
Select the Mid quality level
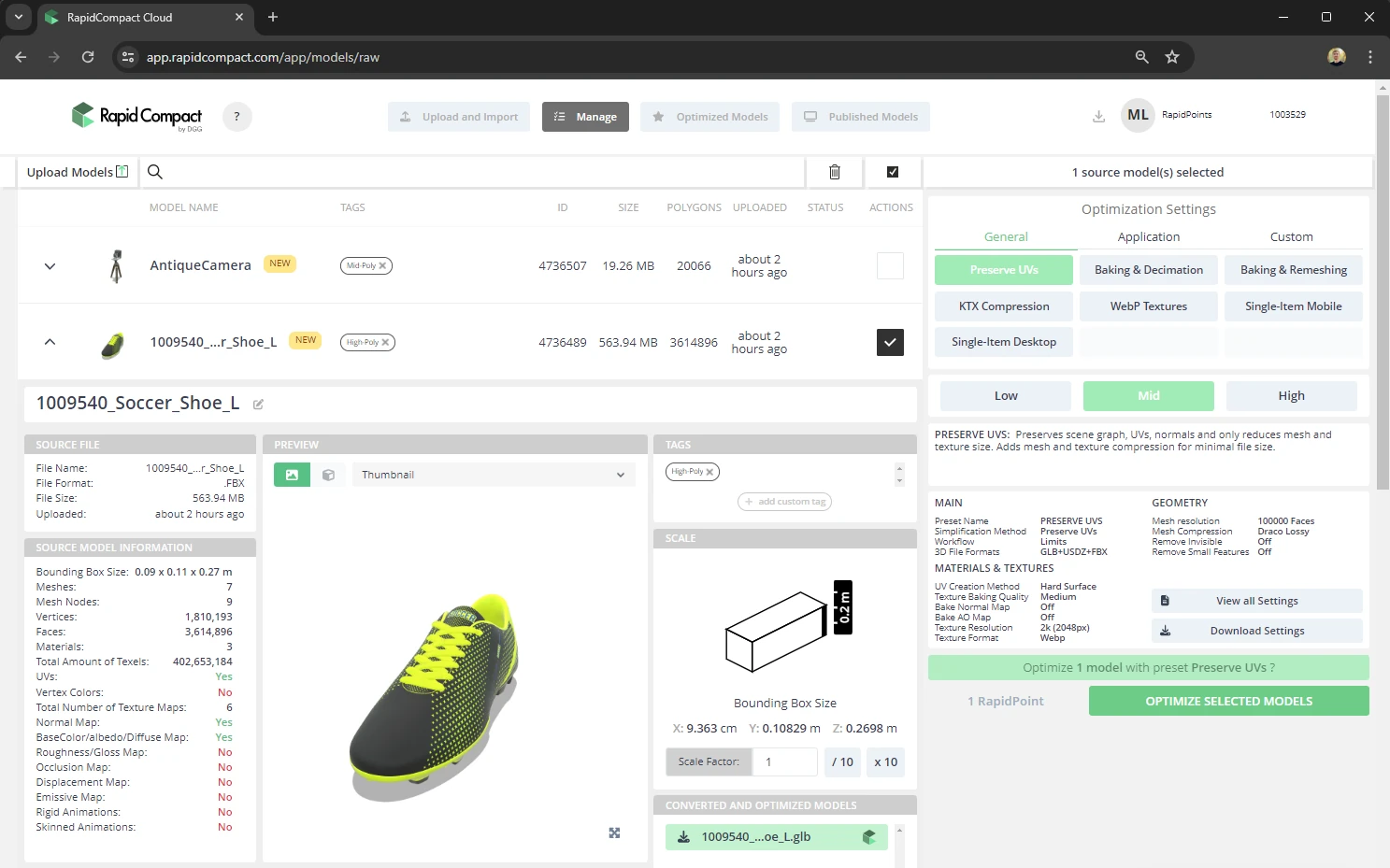tap(1149, 396)
